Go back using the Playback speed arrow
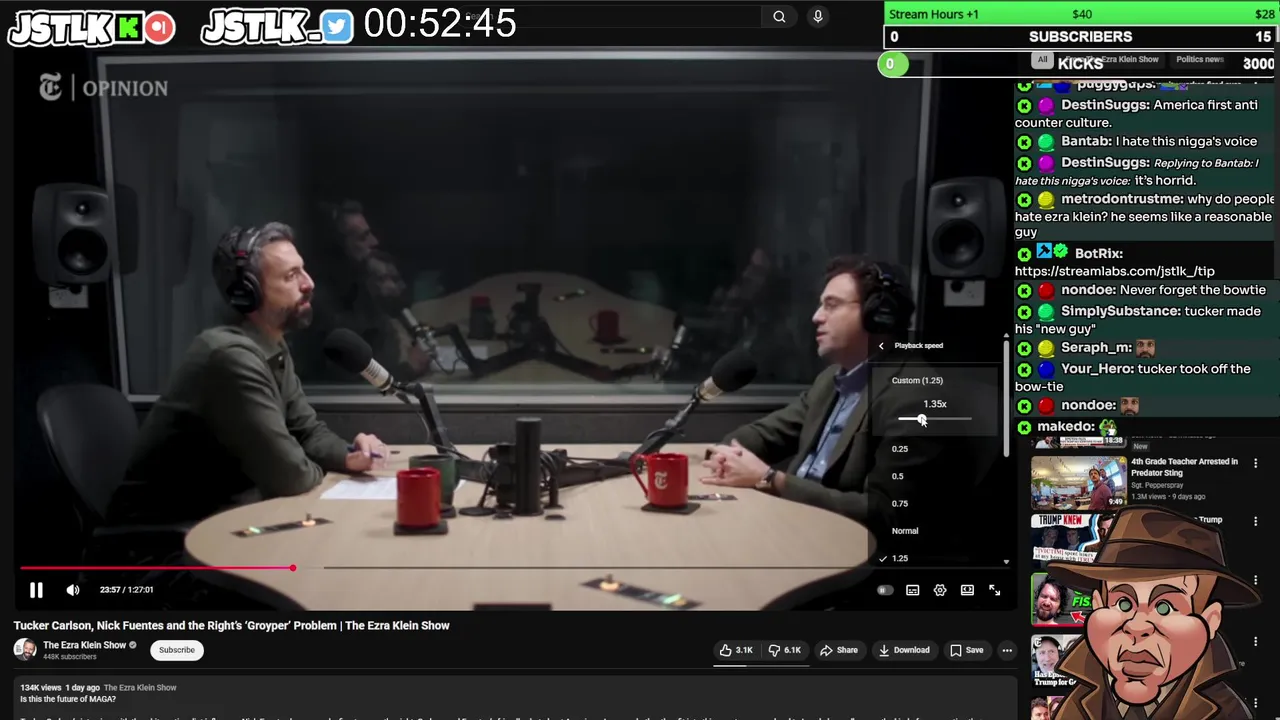 [x=881, y=346]
